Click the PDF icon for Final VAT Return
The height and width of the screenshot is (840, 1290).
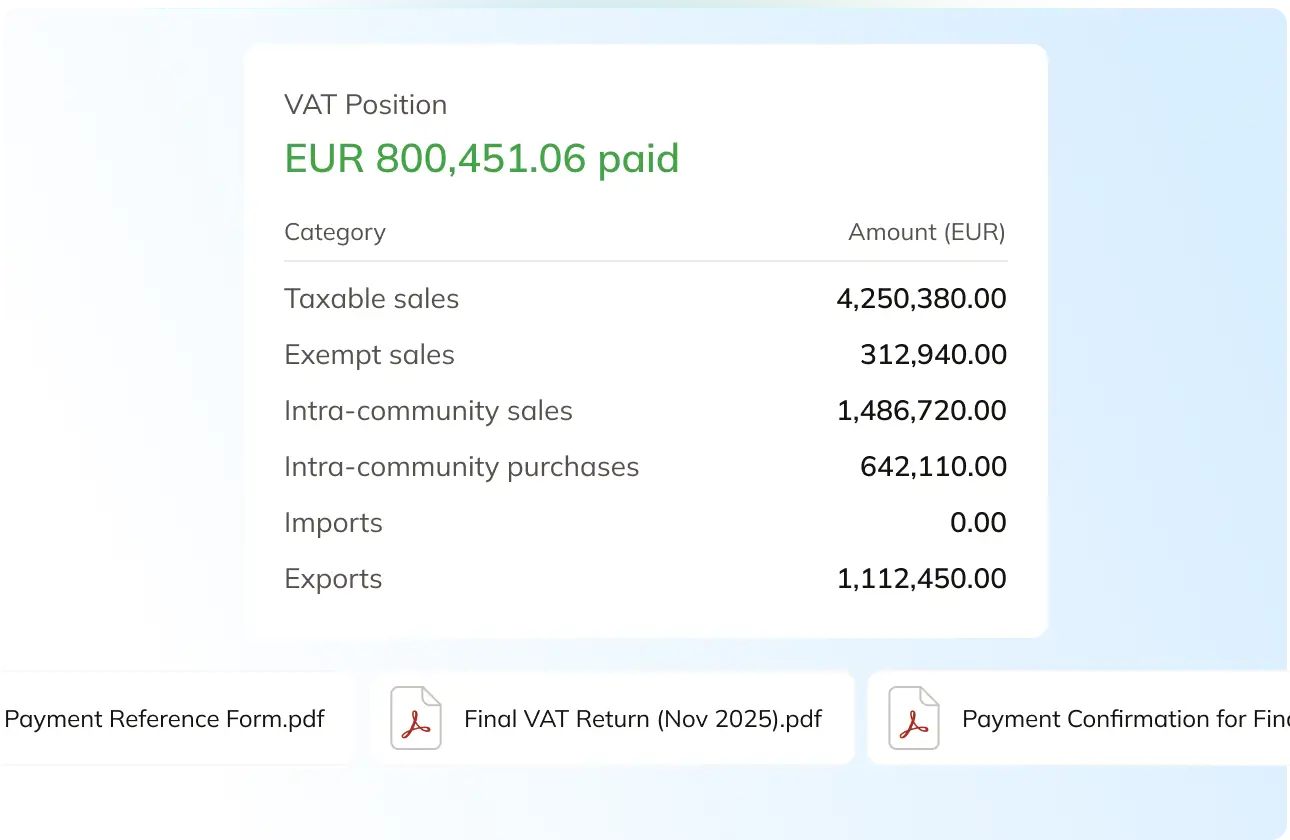[x=415, y=718]
